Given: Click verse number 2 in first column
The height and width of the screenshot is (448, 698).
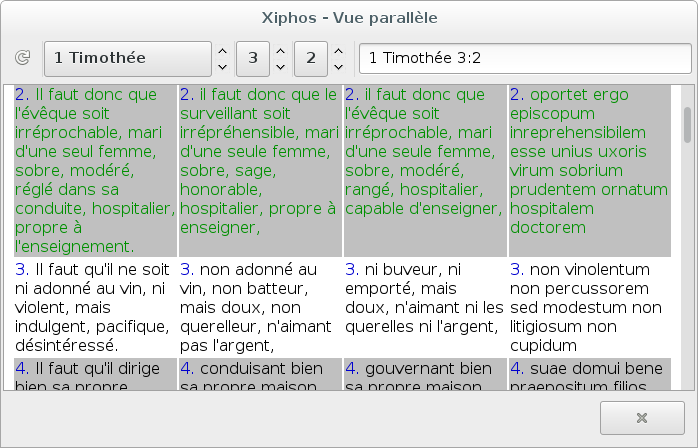Looking at the screenshot, I should (22, 94).
